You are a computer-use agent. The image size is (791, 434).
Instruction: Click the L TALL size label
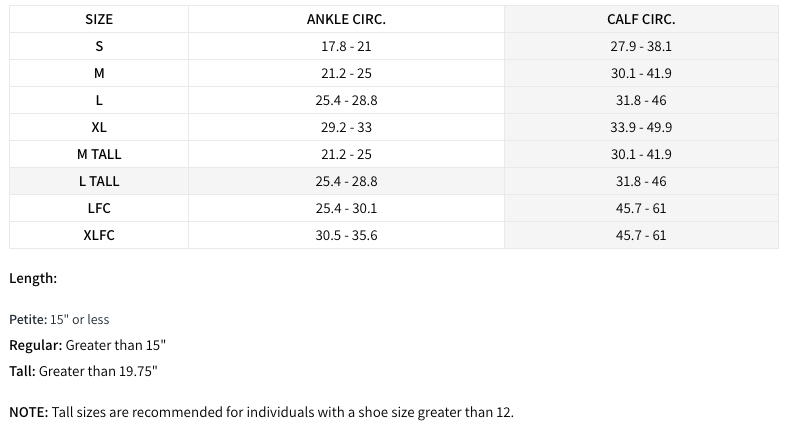click(99, 181)
